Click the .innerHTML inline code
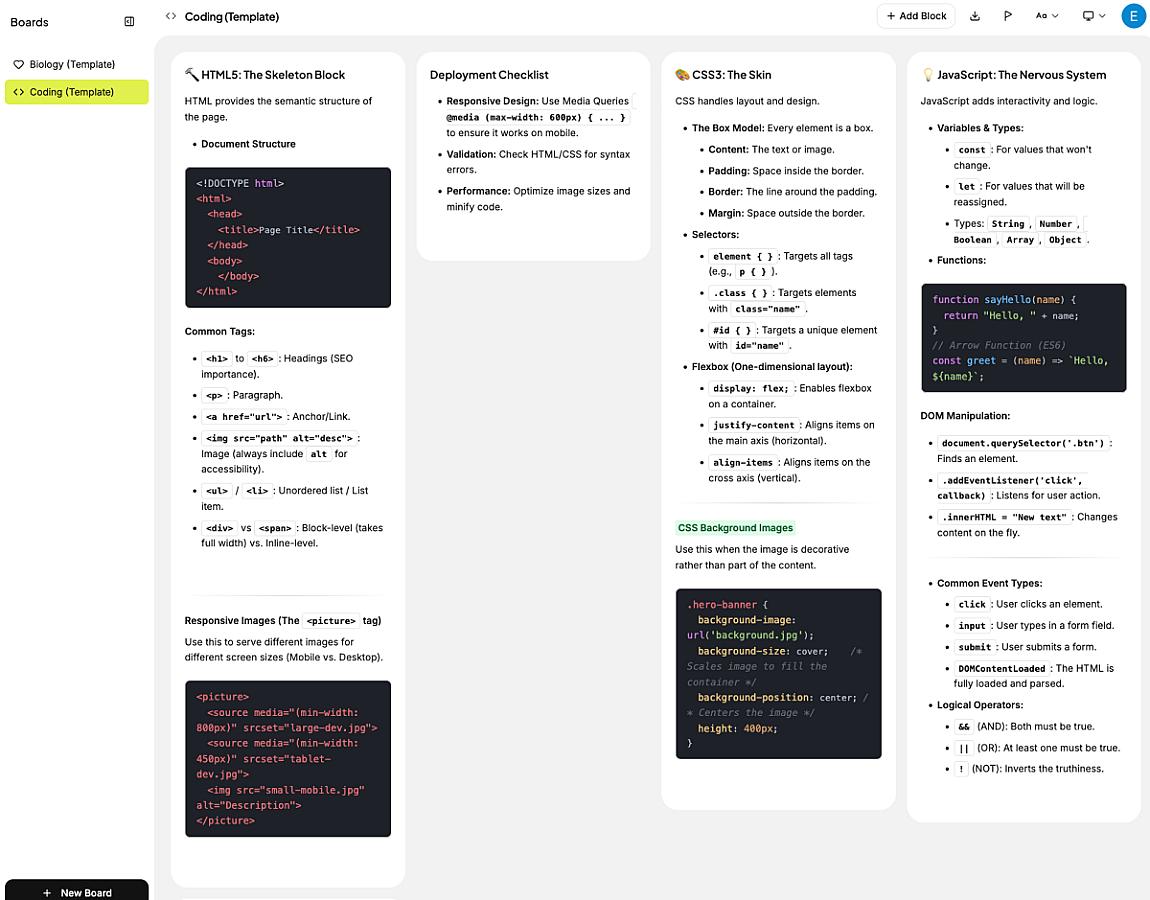 pyautogui.click(x=1003, y=517)
